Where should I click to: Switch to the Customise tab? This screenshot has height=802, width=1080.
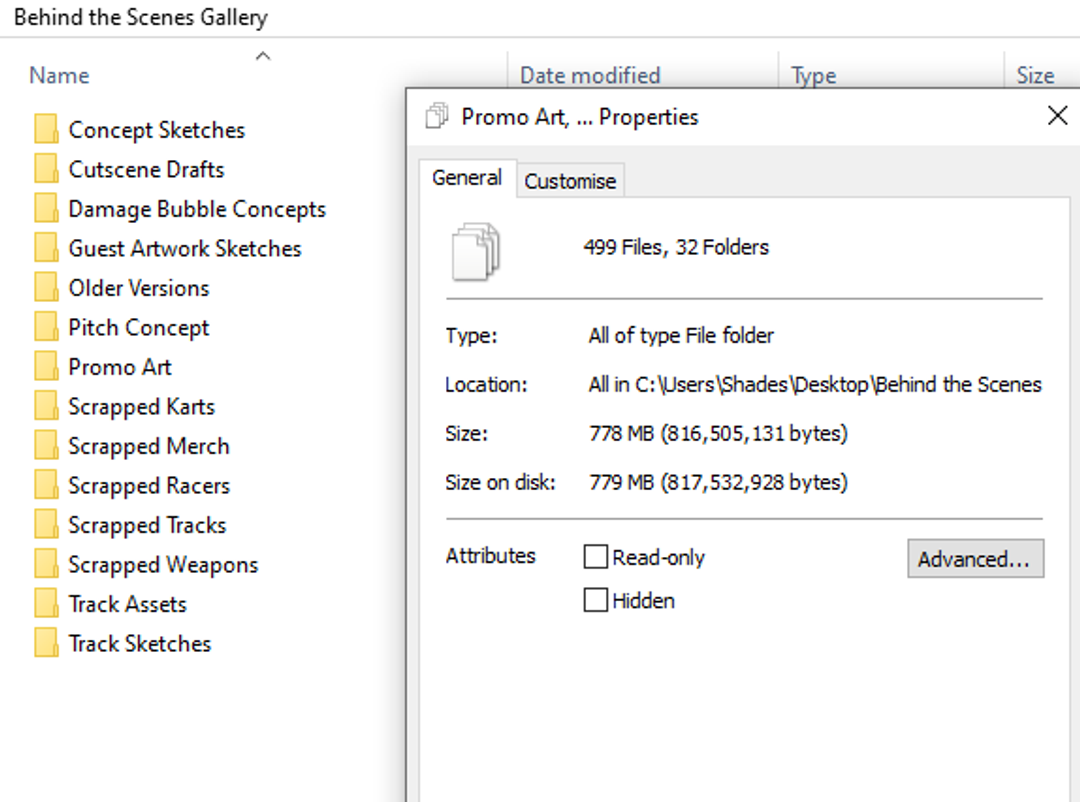click(x=570, y=181)
